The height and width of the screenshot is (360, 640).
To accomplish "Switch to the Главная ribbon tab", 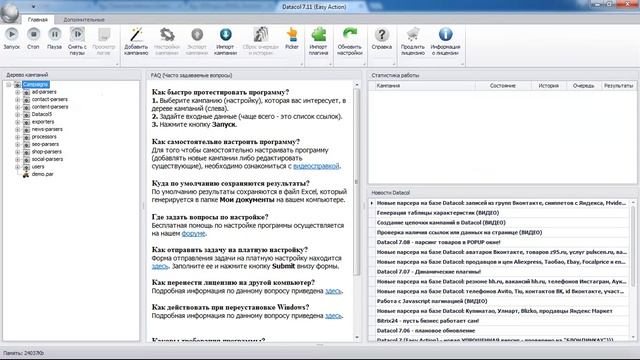I will tap(38, 20).
